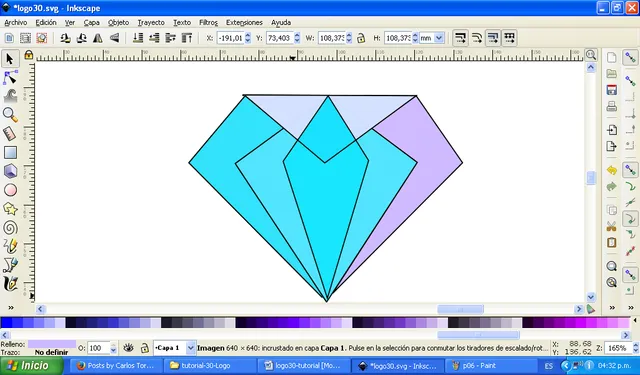Select the 3D Box tool
Viewport: 640px width, 375px height.
click(10, 171)
